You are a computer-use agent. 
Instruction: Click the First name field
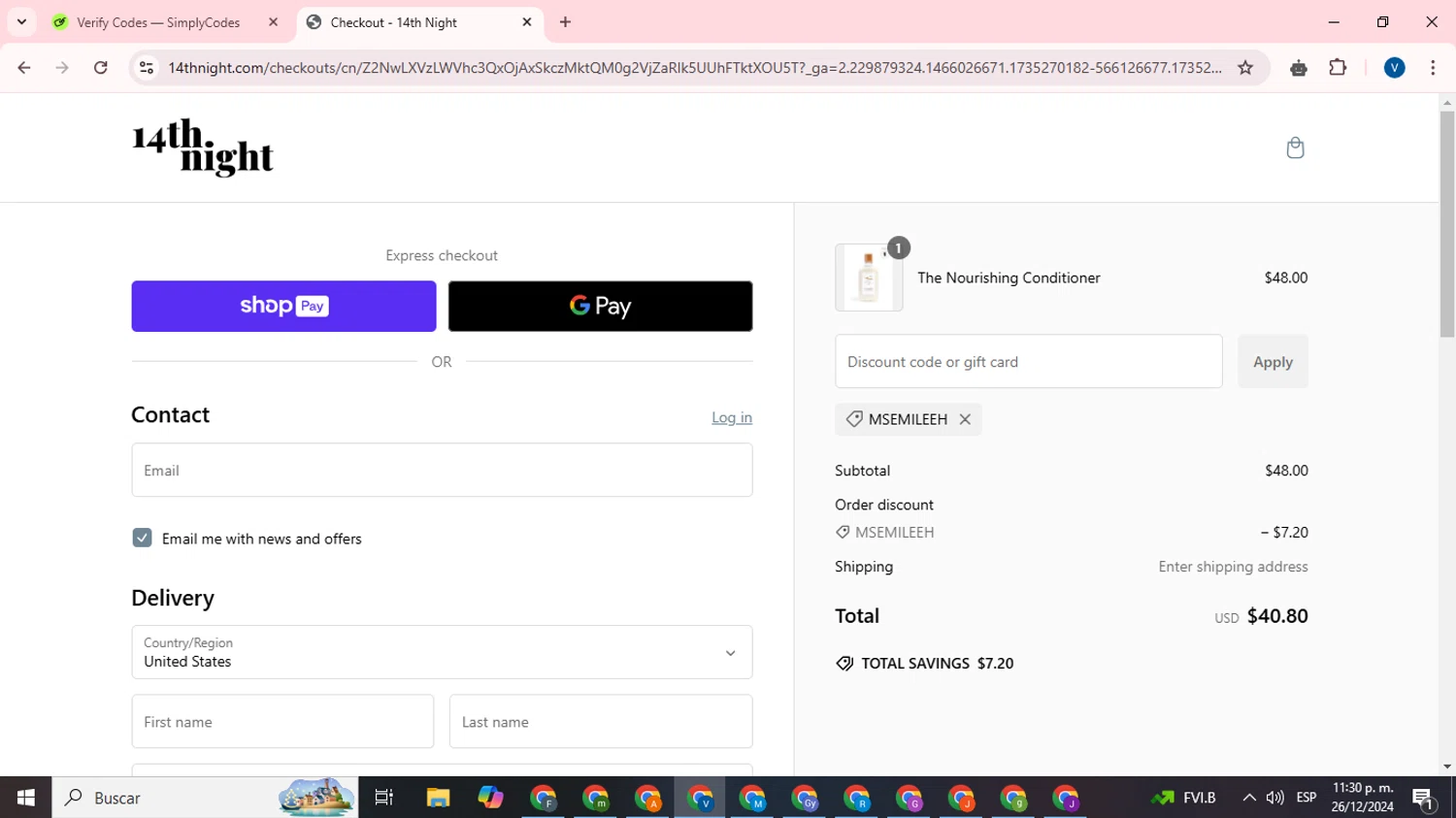282,722
